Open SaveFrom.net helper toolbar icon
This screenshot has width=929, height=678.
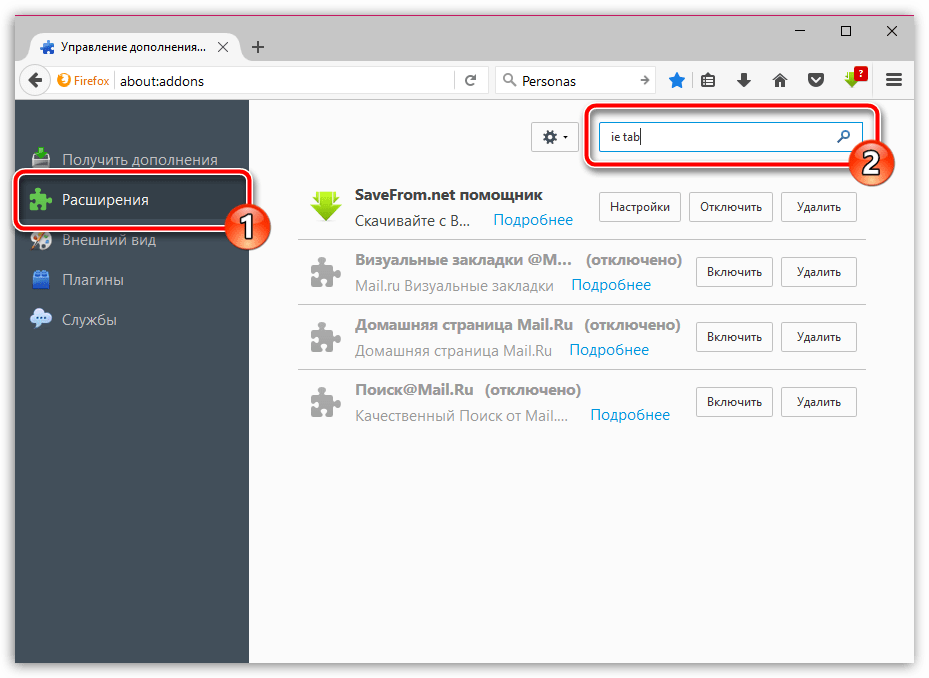click(854, 78)
